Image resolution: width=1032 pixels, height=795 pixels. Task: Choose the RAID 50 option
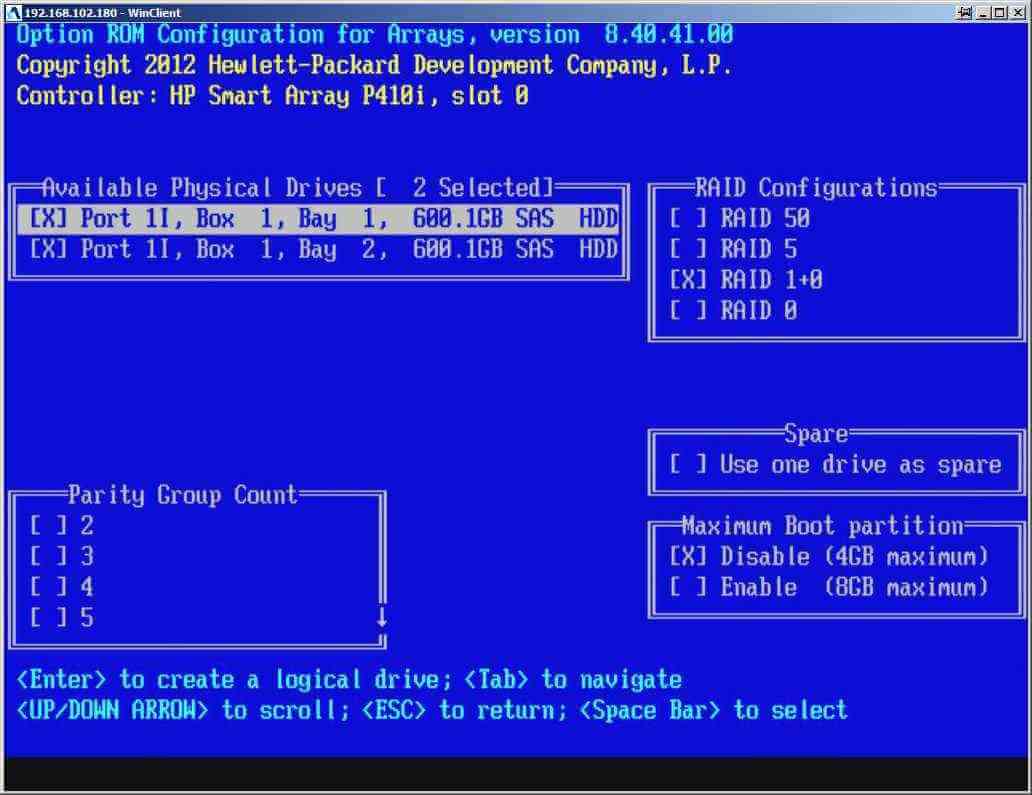[x=740, y=218]
